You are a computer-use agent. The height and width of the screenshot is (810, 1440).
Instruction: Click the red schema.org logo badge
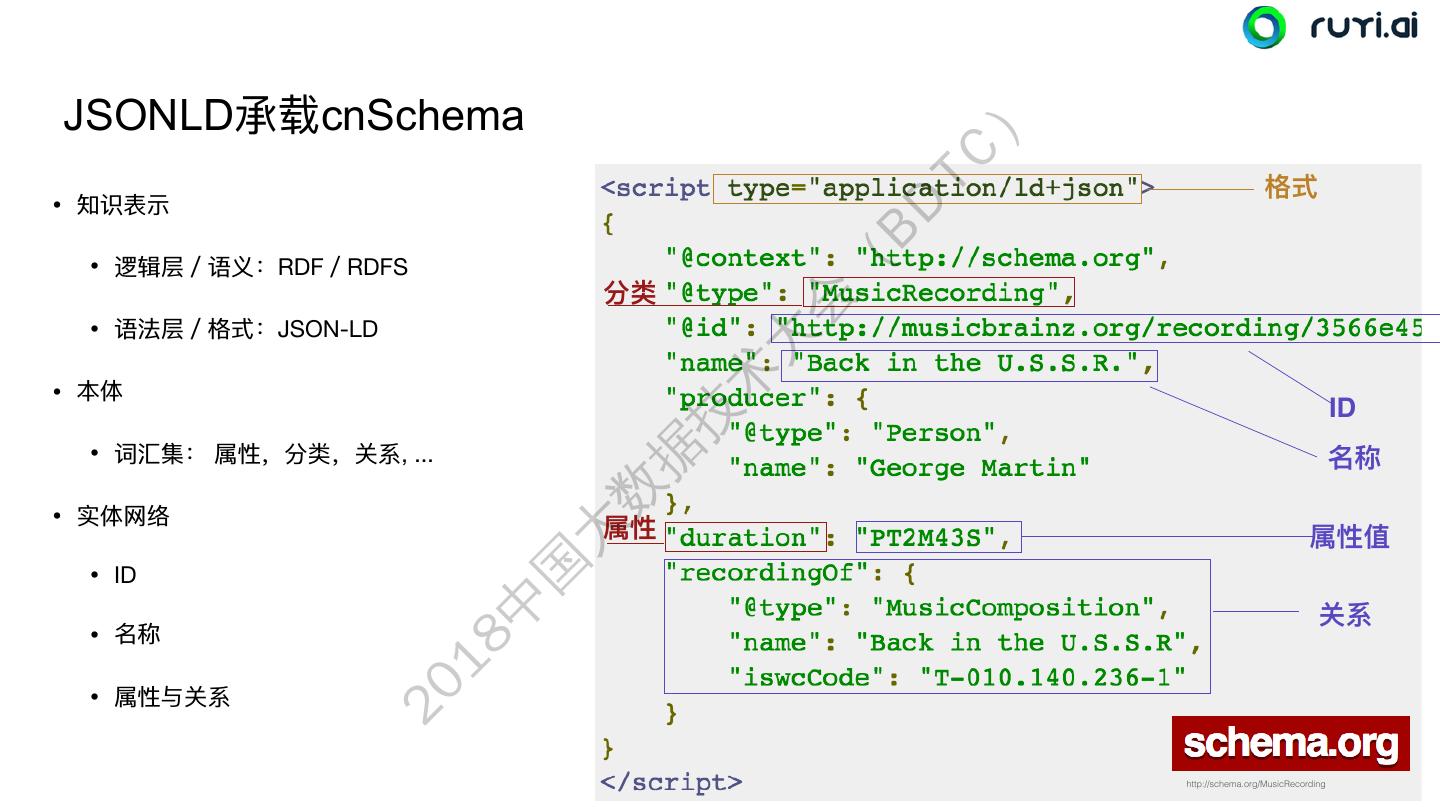click(x=1290, y=744)
